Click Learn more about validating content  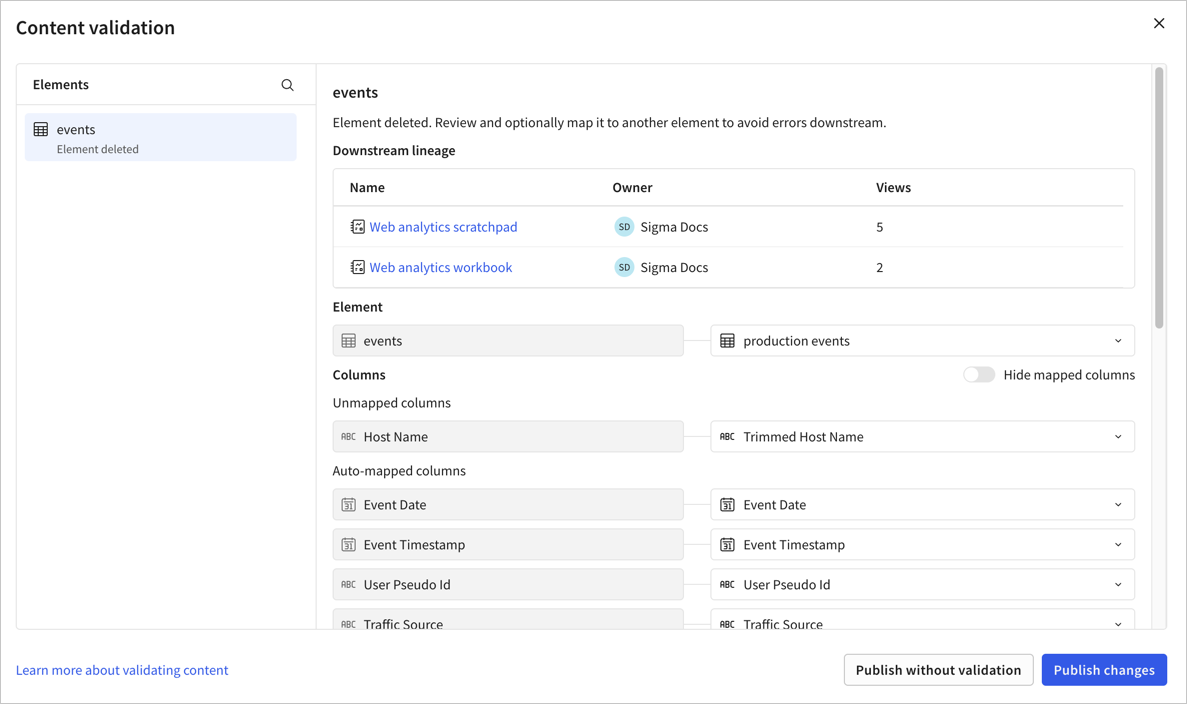pos(122,670)
